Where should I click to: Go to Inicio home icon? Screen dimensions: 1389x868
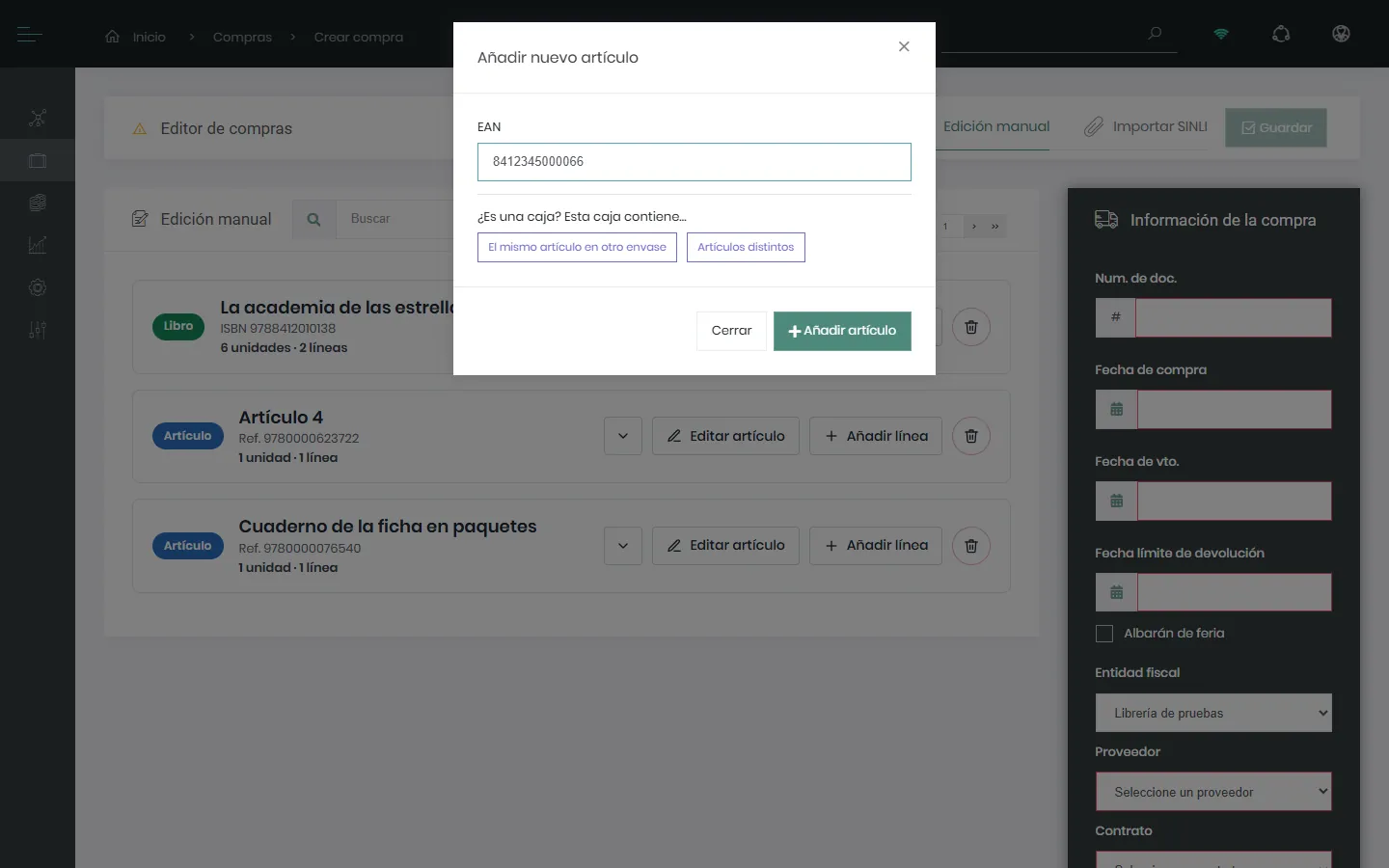coord(113,37)
